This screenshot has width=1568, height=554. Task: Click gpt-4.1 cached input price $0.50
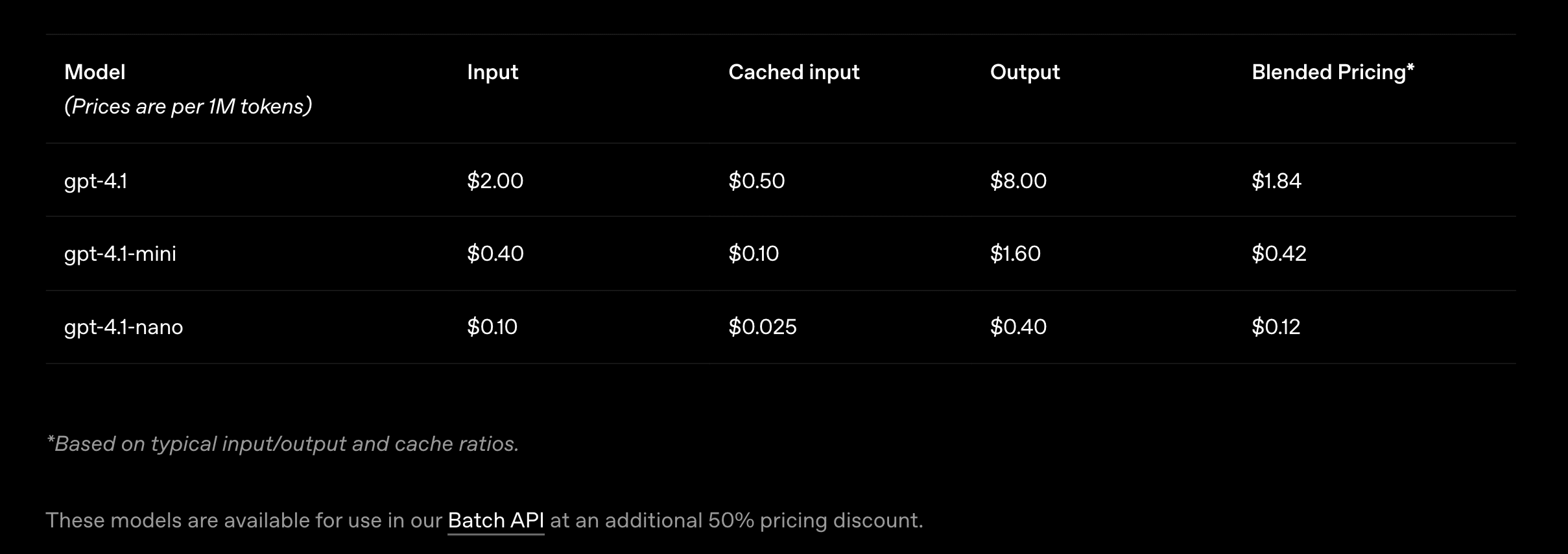pos(756,180)
